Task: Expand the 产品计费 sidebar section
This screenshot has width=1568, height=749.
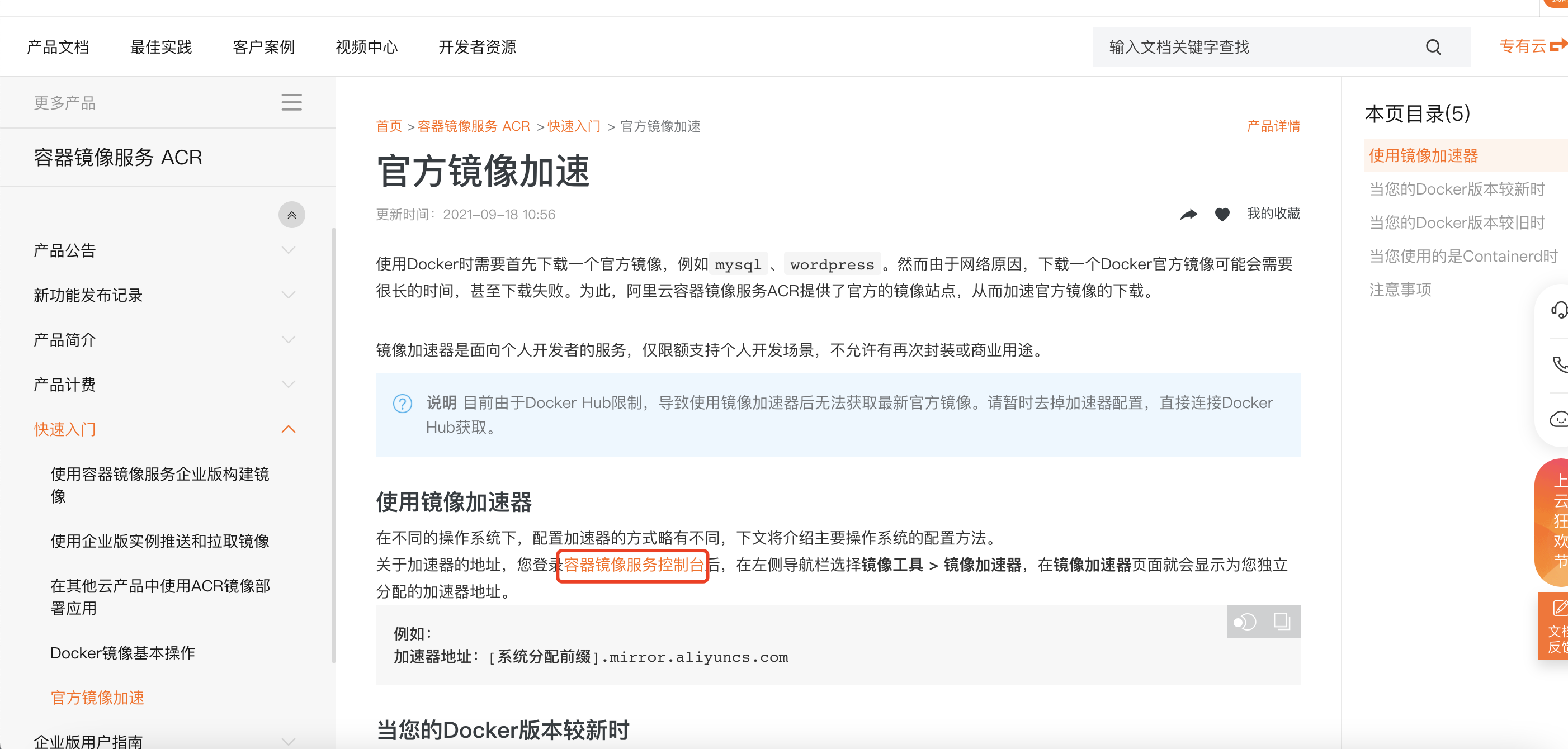Action: pos(289,385)
